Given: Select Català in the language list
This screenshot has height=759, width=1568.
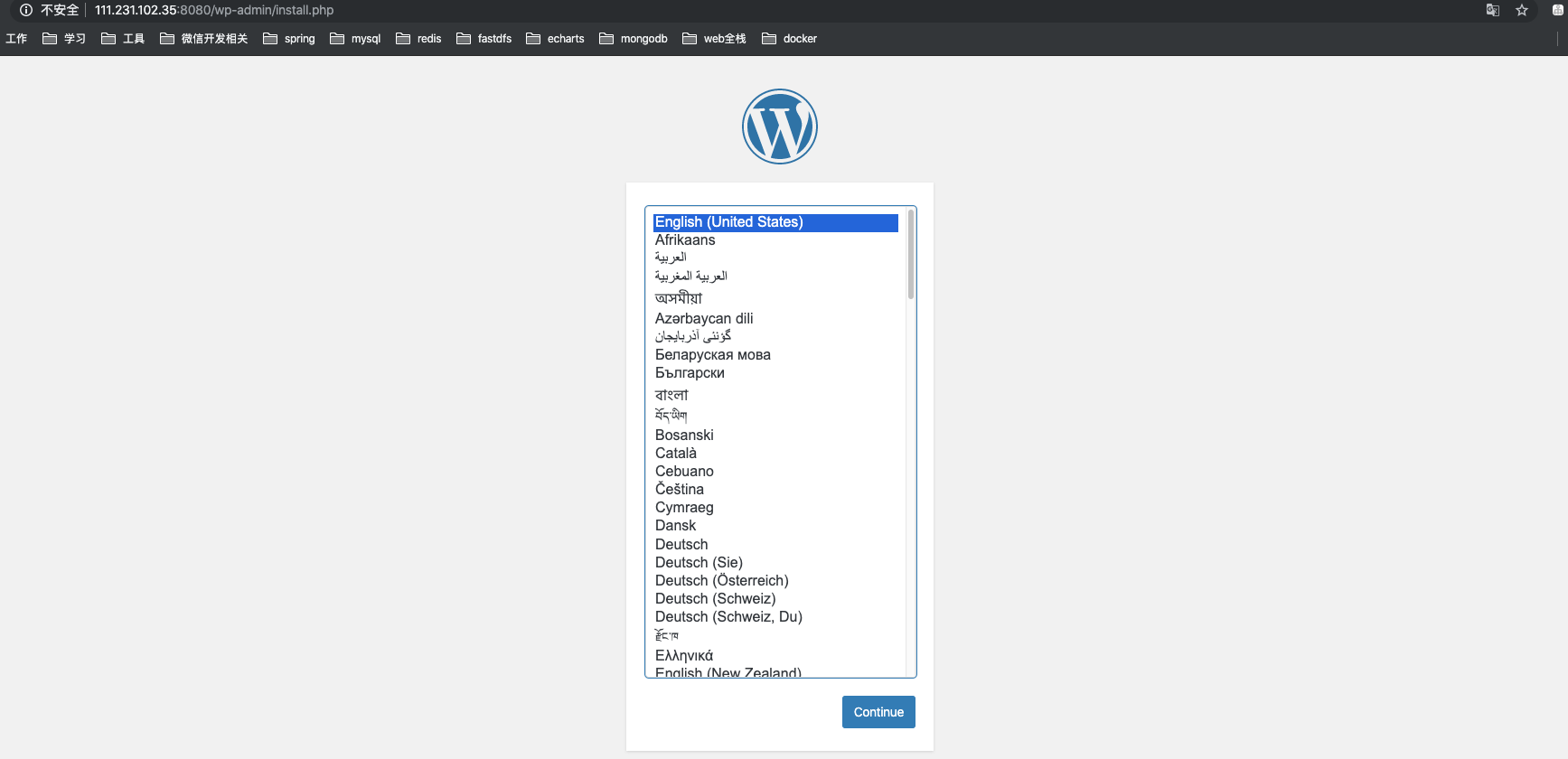Looking at the screenshot, I should click(775, 454).
